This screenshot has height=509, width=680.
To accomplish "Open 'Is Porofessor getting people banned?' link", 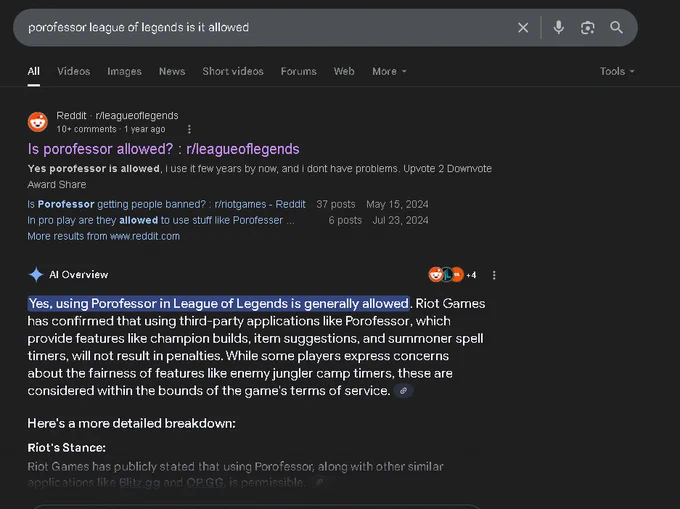I will click(167, 204).
